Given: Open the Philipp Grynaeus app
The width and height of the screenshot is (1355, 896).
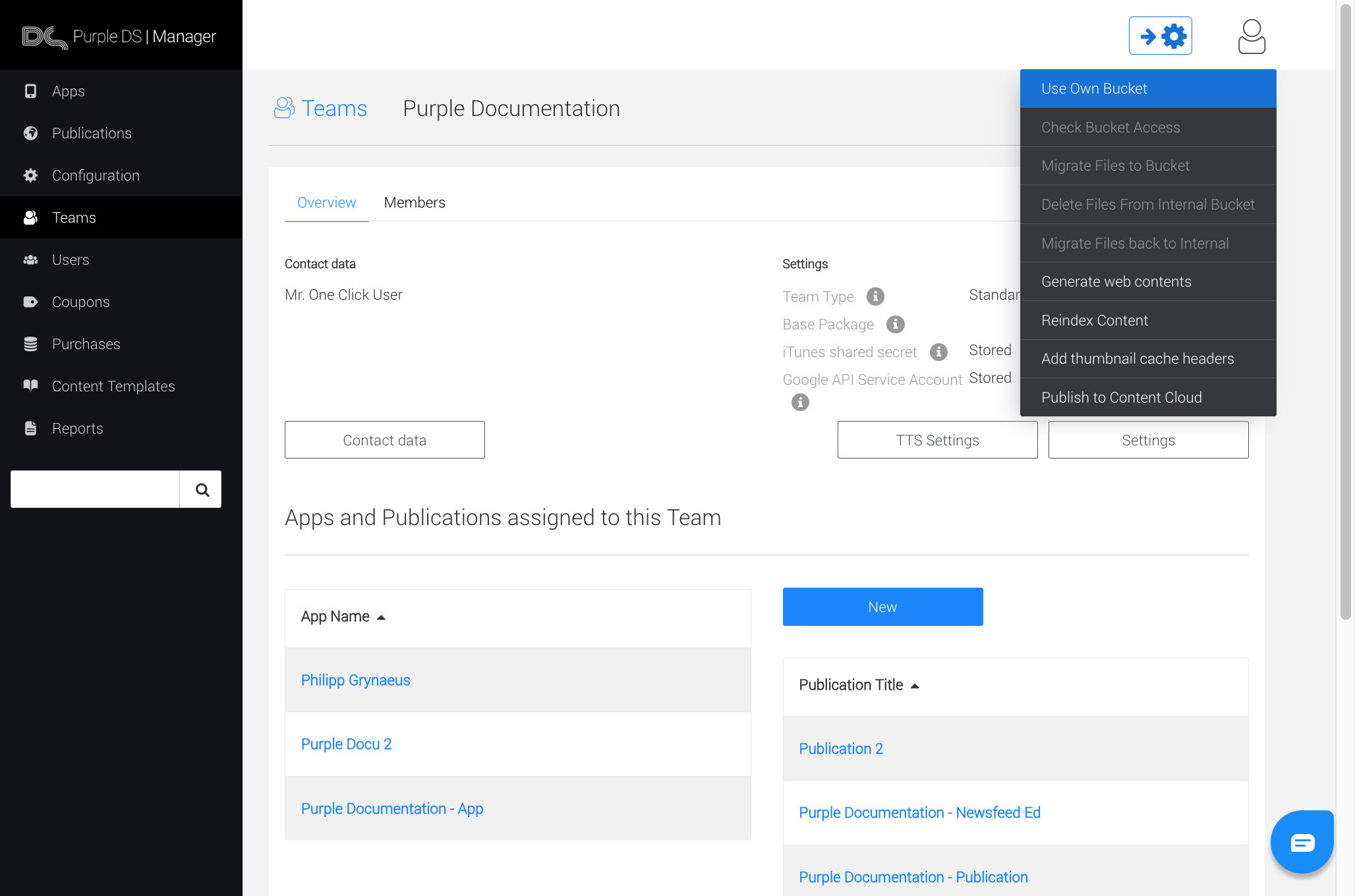Looking at the screenshot, I should [355, 680].
